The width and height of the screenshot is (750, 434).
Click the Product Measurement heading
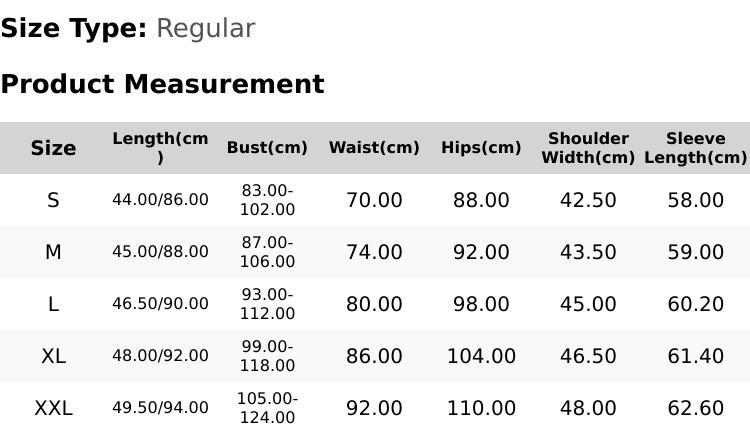tap(163, 84)
